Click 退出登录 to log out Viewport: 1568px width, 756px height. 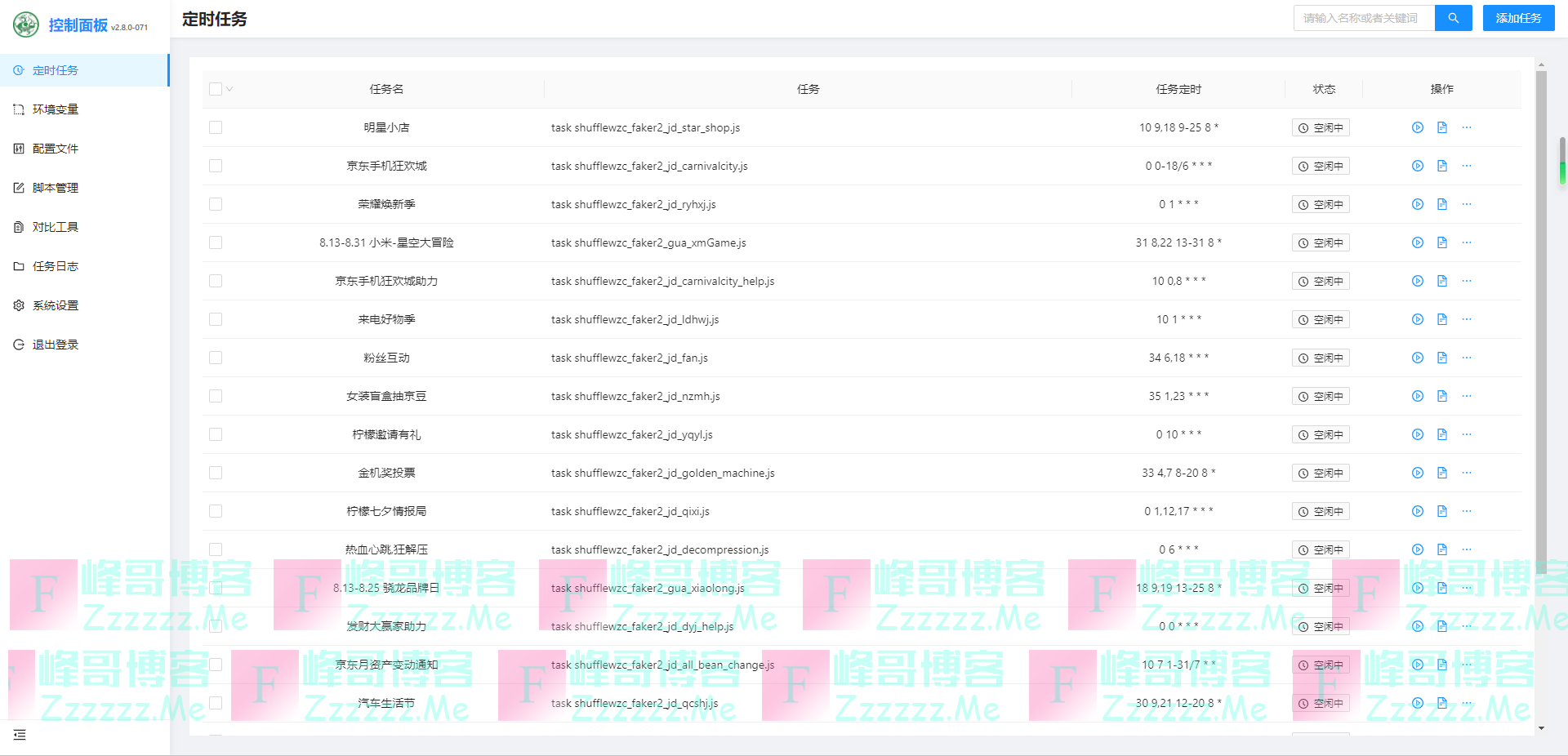pyautogui.click(x=56, y=345)
